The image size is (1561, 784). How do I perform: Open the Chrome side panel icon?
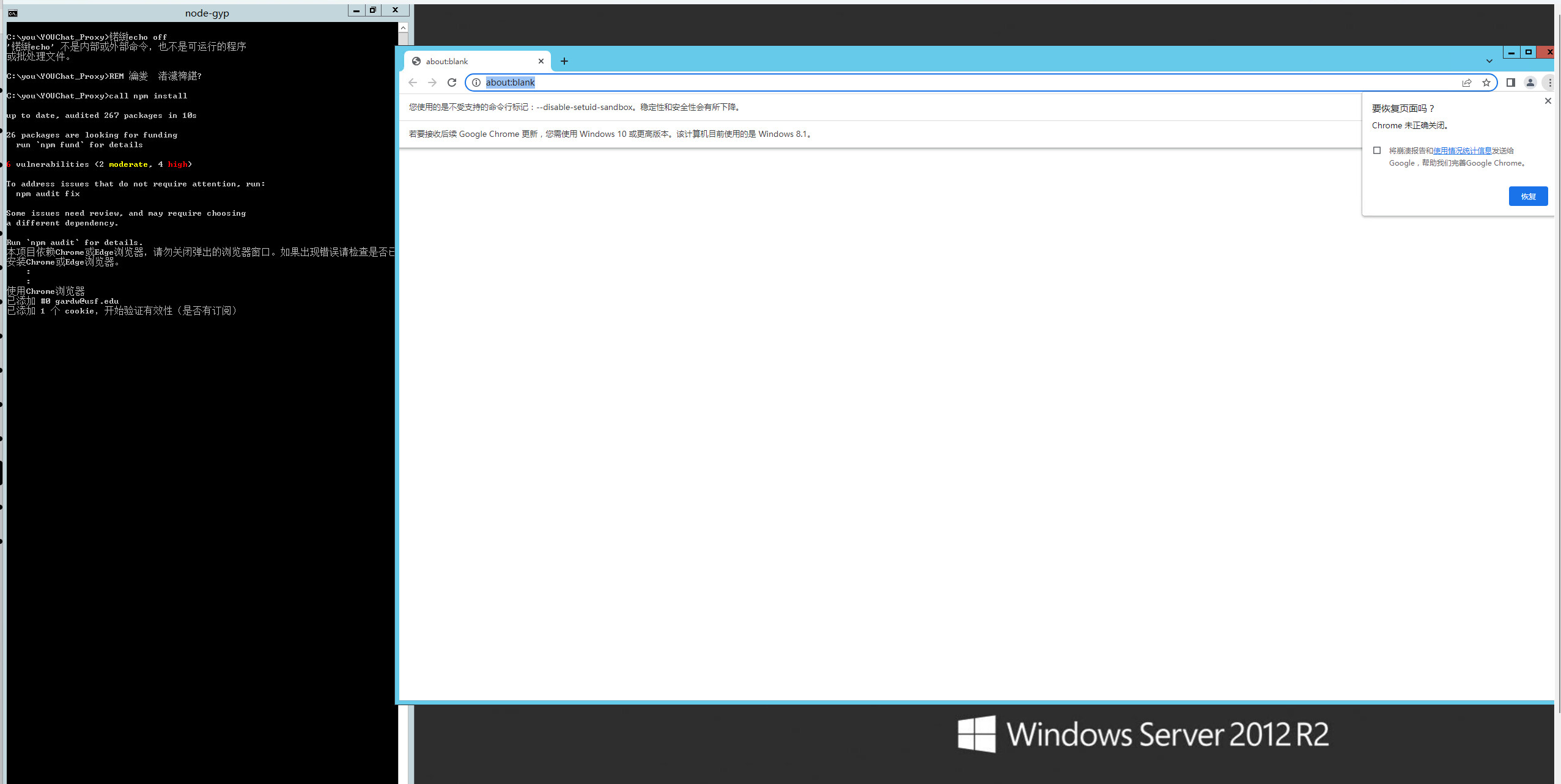click(1510, 82)
